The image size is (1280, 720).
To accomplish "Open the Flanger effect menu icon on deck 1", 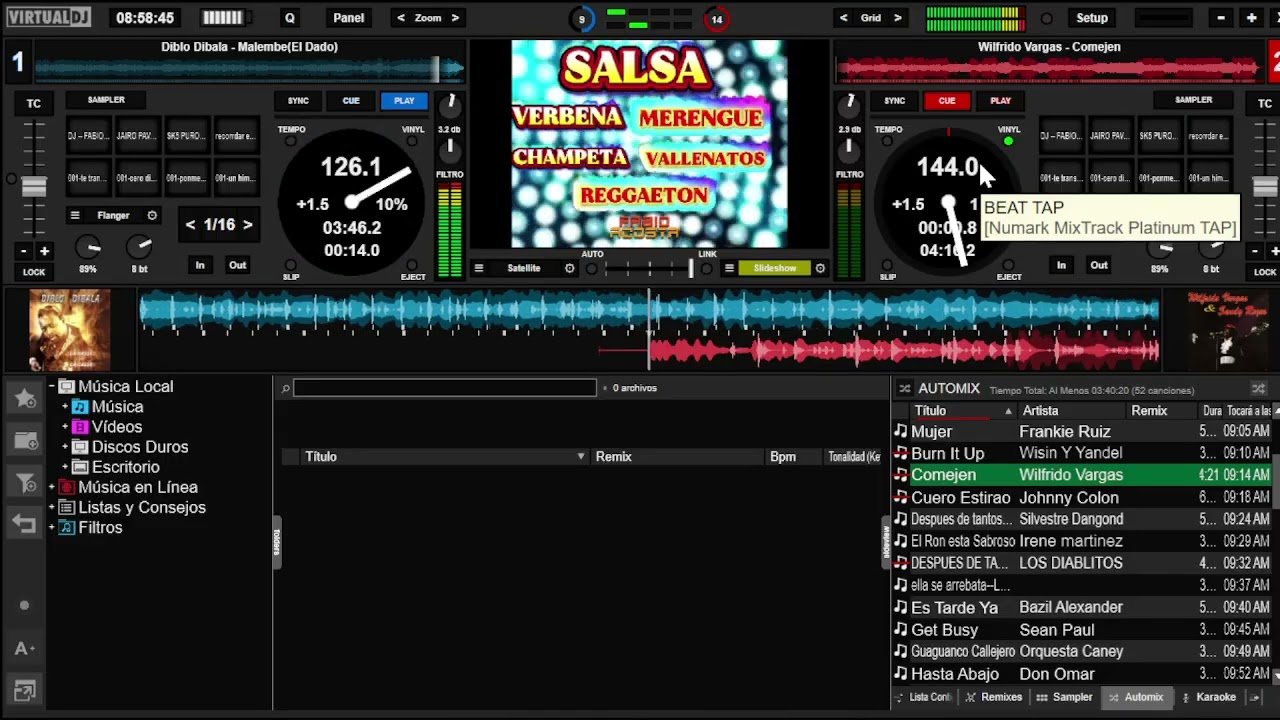I will [x=75, y=215].
